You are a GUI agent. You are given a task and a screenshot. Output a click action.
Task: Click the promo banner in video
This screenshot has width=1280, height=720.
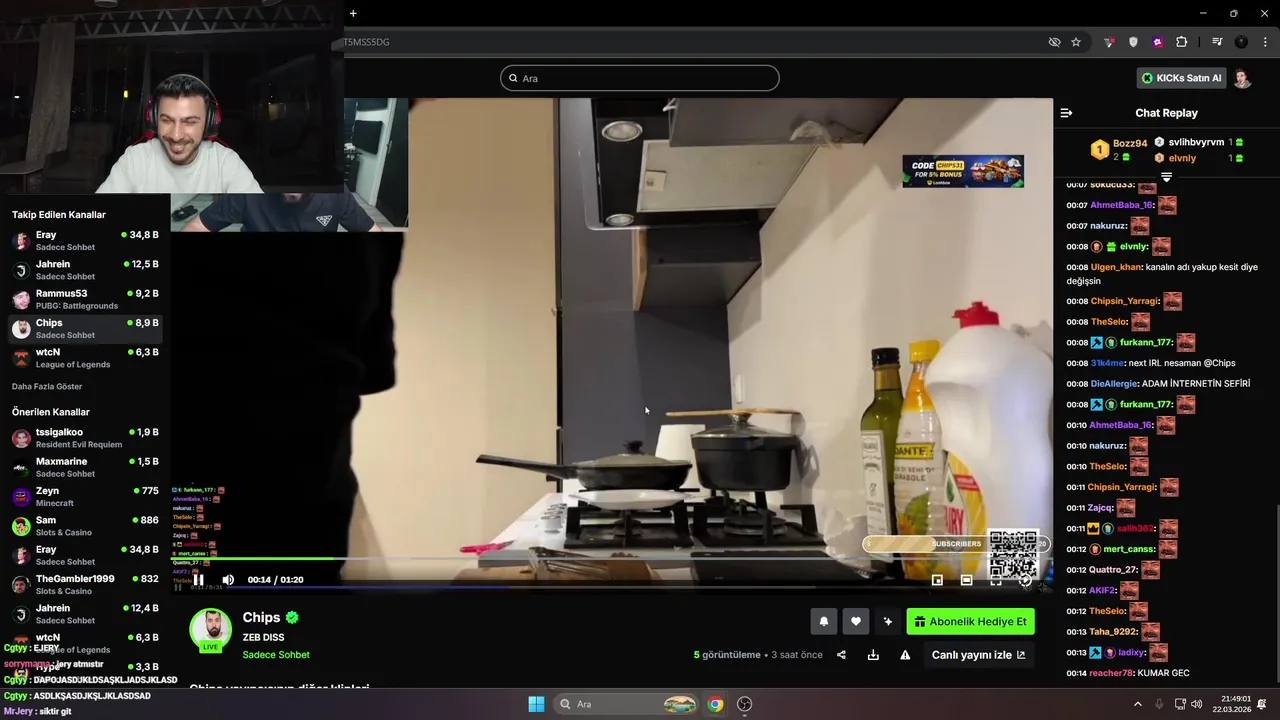coord(963,171)
